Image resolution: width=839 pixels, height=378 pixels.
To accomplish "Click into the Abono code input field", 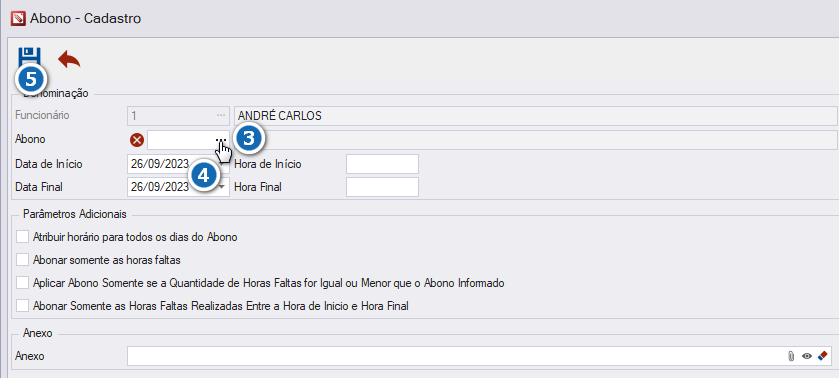I will tap(181, 140).
